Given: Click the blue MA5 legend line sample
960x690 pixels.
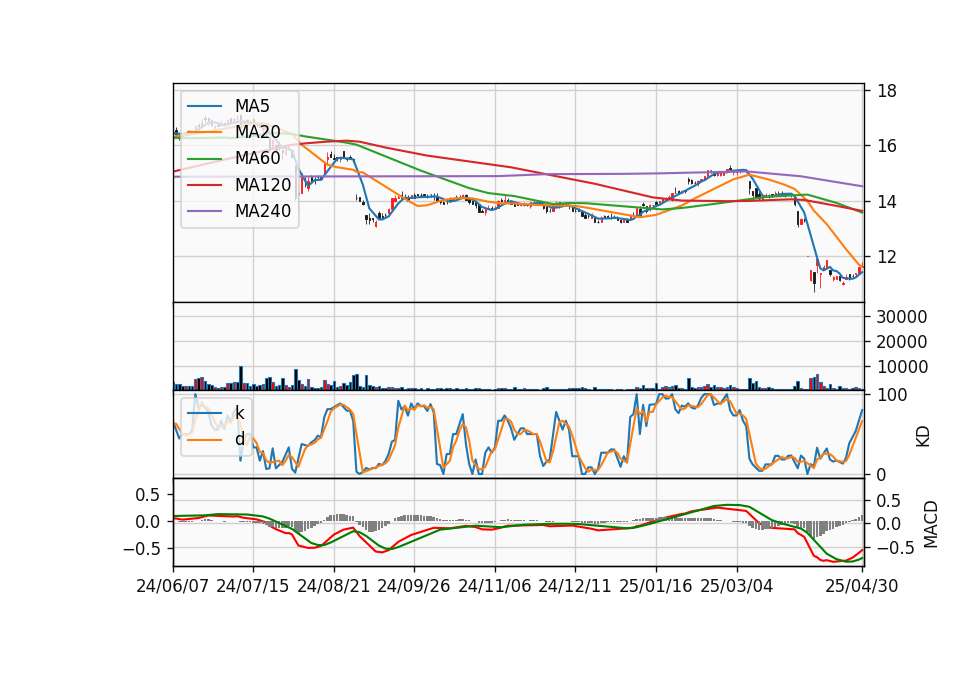Looking at the screenshot, I should (204, 106).
